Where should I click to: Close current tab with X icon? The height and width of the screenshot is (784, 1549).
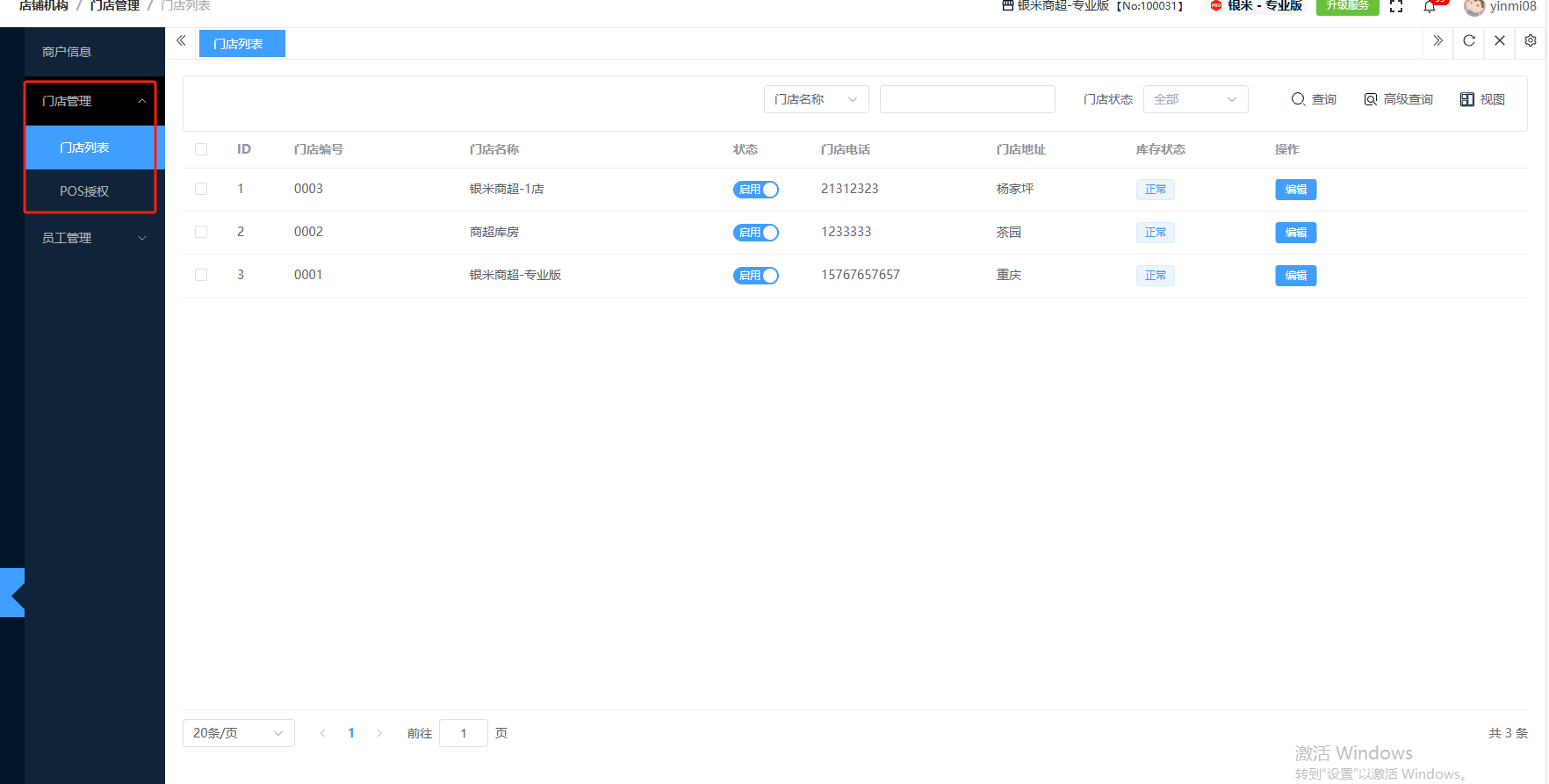pos(1500,41)
